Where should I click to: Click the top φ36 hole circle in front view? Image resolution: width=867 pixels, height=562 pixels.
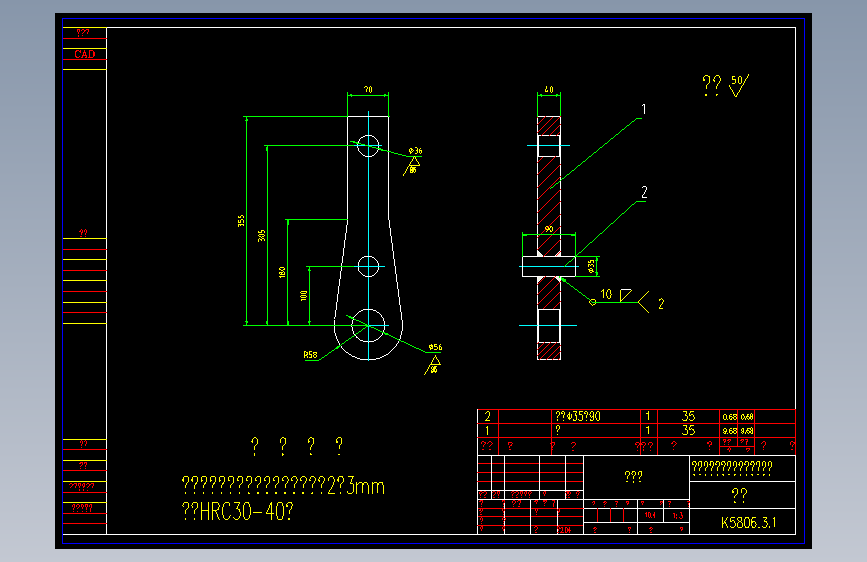coord(368,145)
